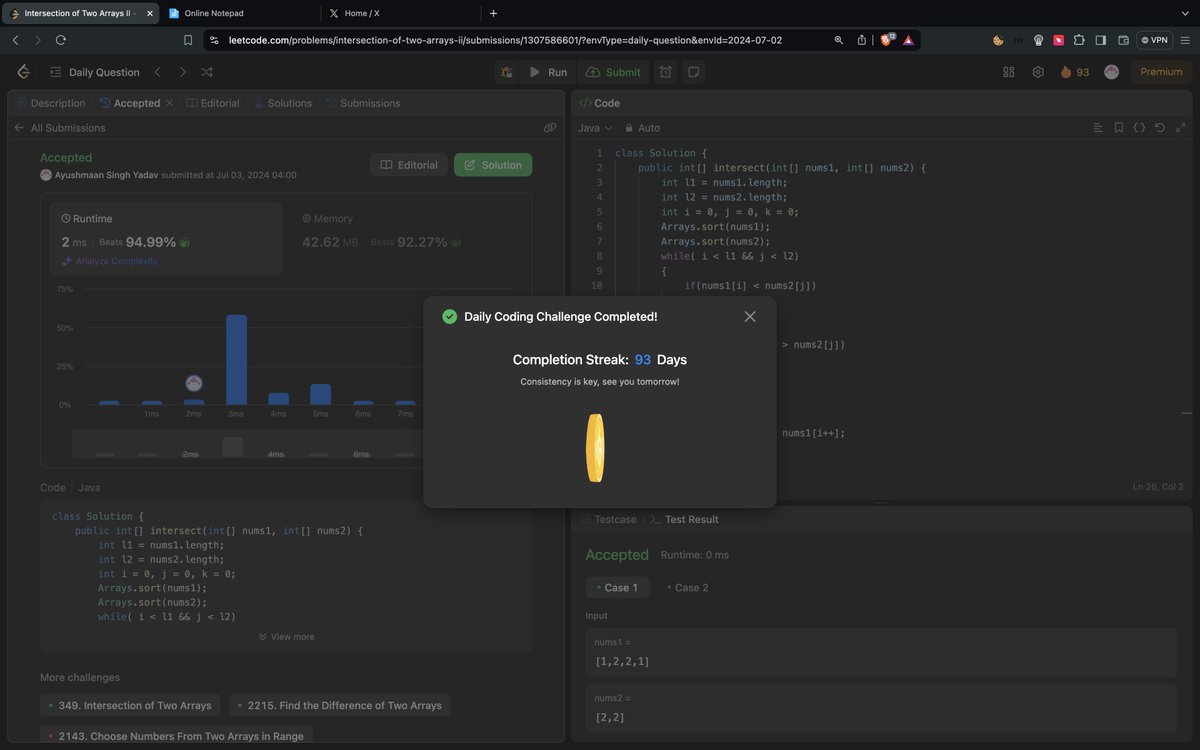Maximize the code editor with expand icon
The height and width of the screenshot is (750, 1200).
(1180, 128)
